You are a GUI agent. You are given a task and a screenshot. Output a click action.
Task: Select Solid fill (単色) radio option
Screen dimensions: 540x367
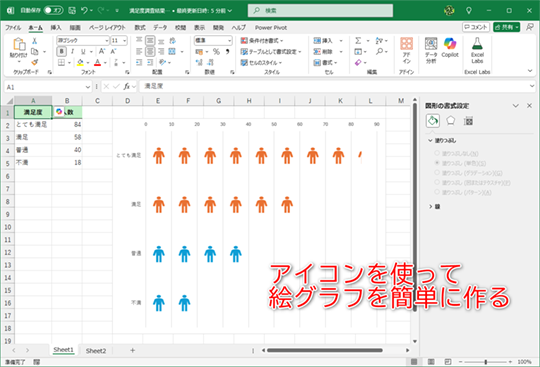(x=437, y=163)
